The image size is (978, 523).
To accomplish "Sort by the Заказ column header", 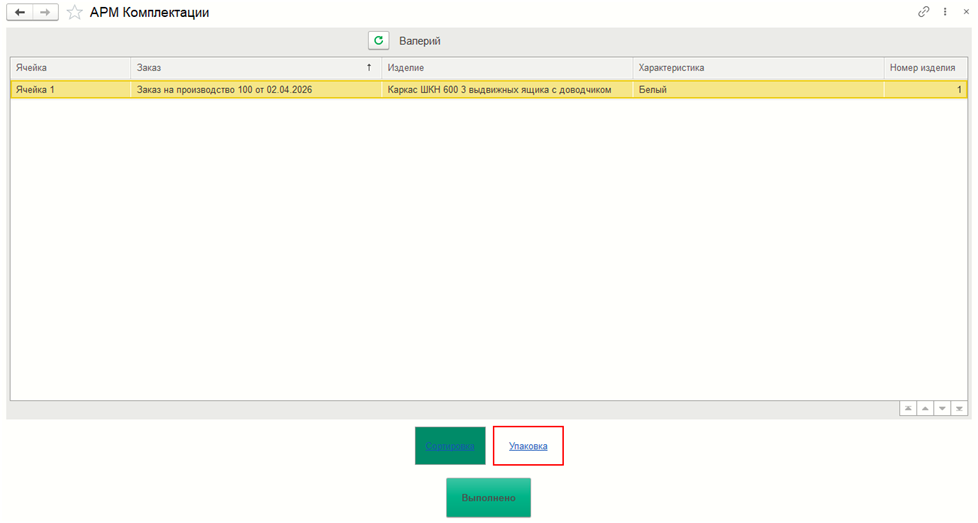I will (256, 67).
